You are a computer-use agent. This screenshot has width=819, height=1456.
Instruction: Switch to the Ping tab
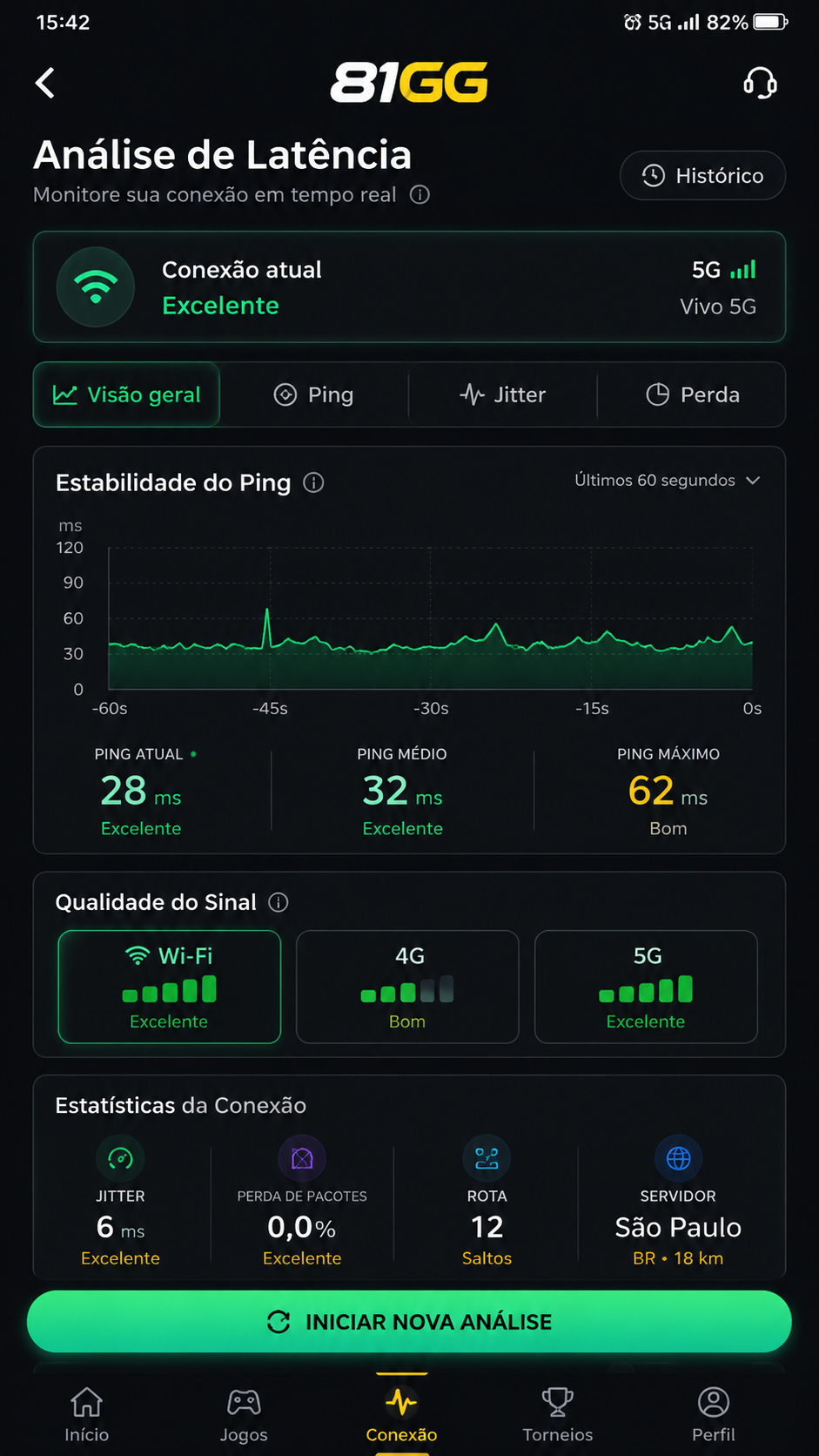coord(314,394)
